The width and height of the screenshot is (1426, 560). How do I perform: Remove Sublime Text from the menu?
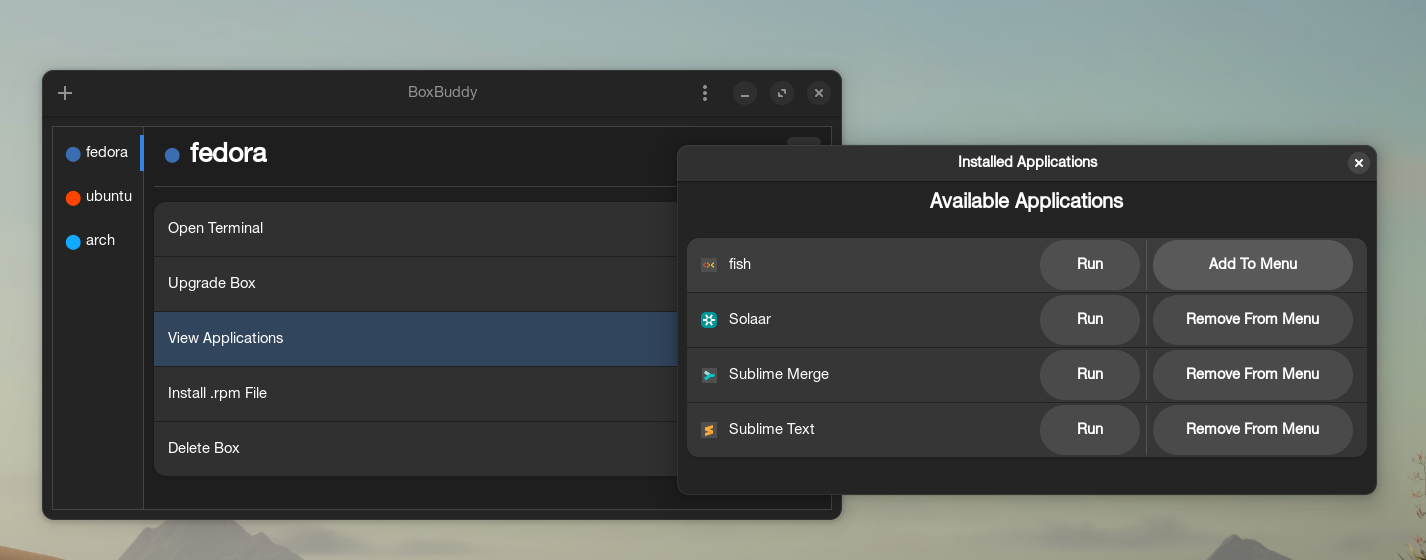click(x=1253, y=430)
